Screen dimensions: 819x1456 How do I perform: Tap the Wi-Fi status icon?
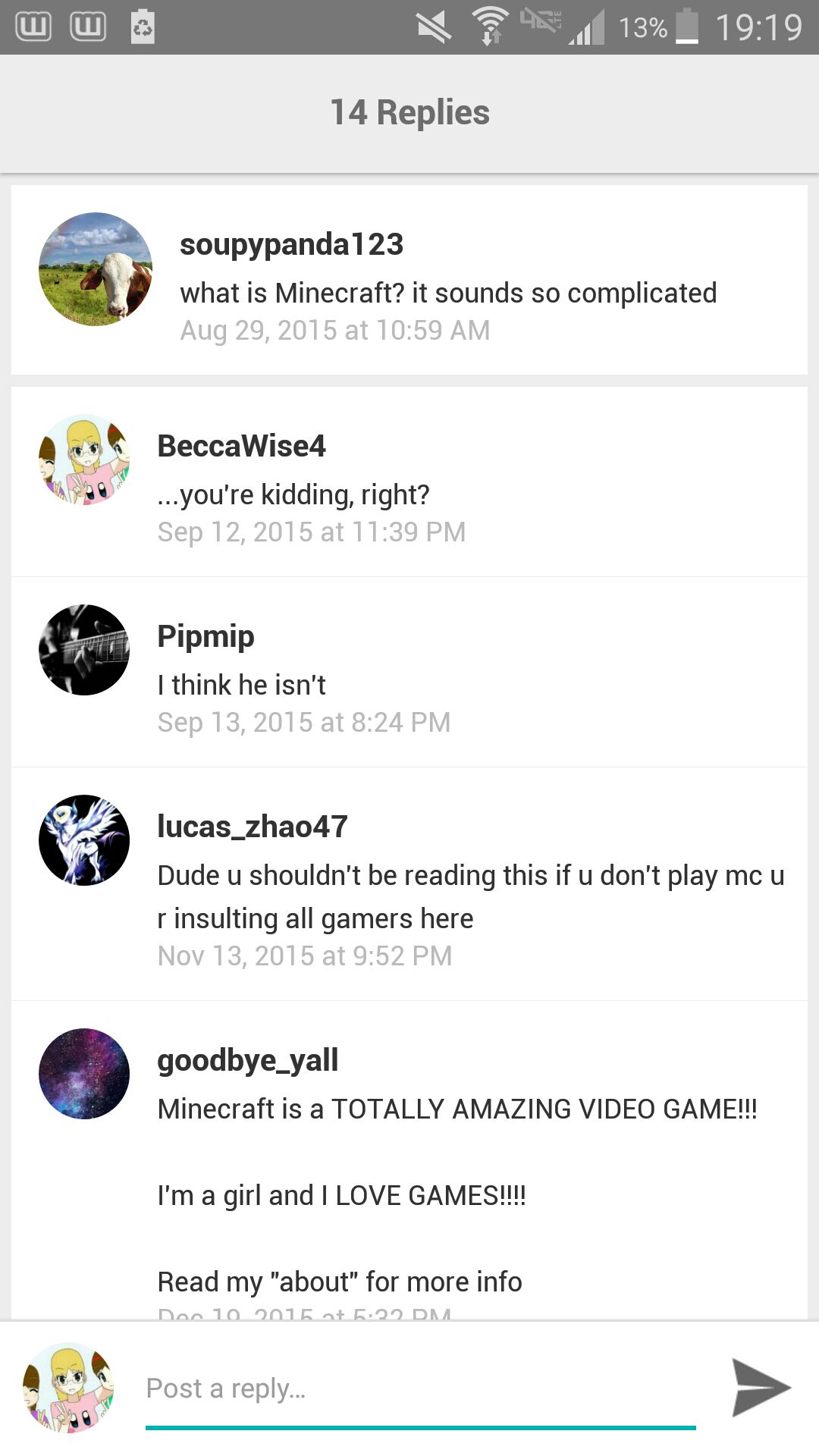click(x=491, y=26)
